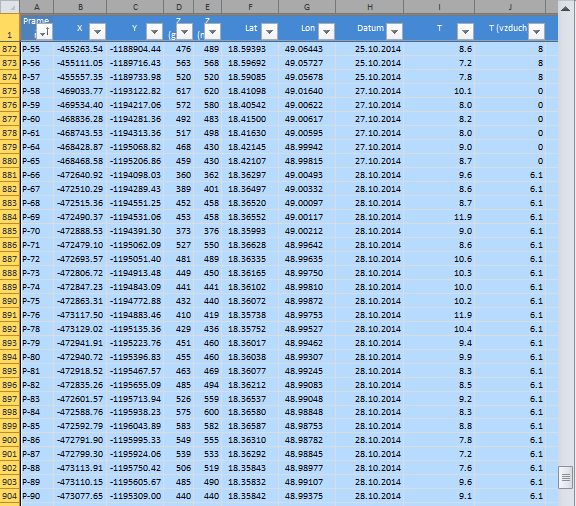576x506 pixels.
Task: Open the Lon column filter dropdown
Action: click(x=326, y=32)
